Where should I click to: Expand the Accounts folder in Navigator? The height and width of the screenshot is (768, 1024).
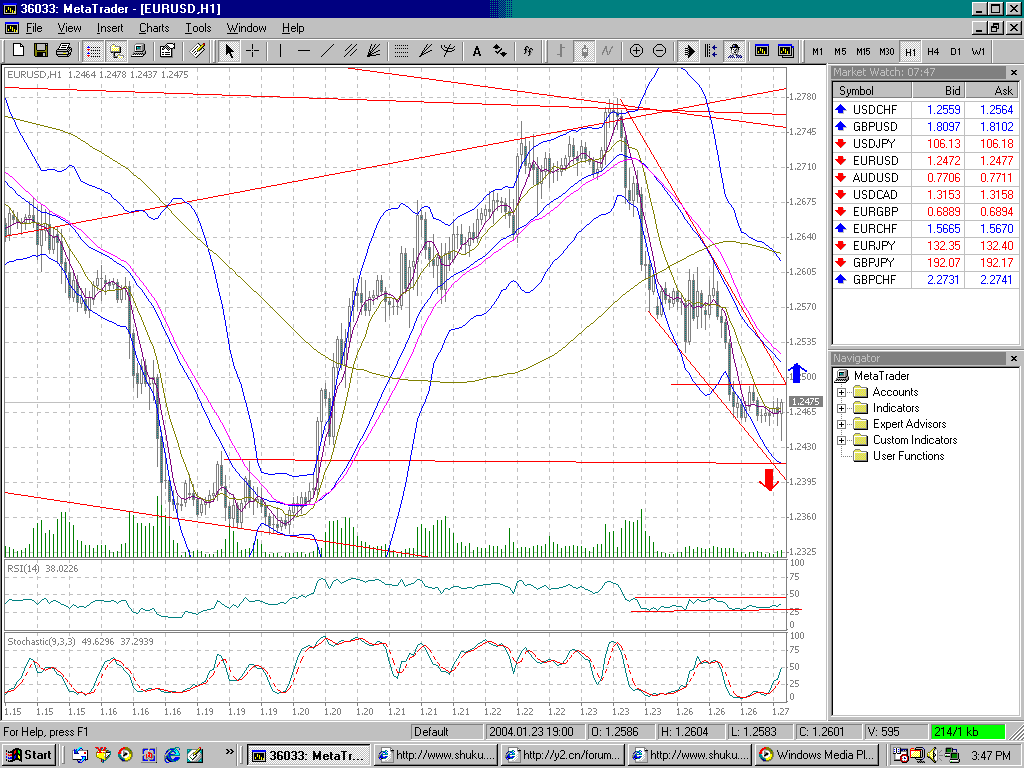click(842, 392)
